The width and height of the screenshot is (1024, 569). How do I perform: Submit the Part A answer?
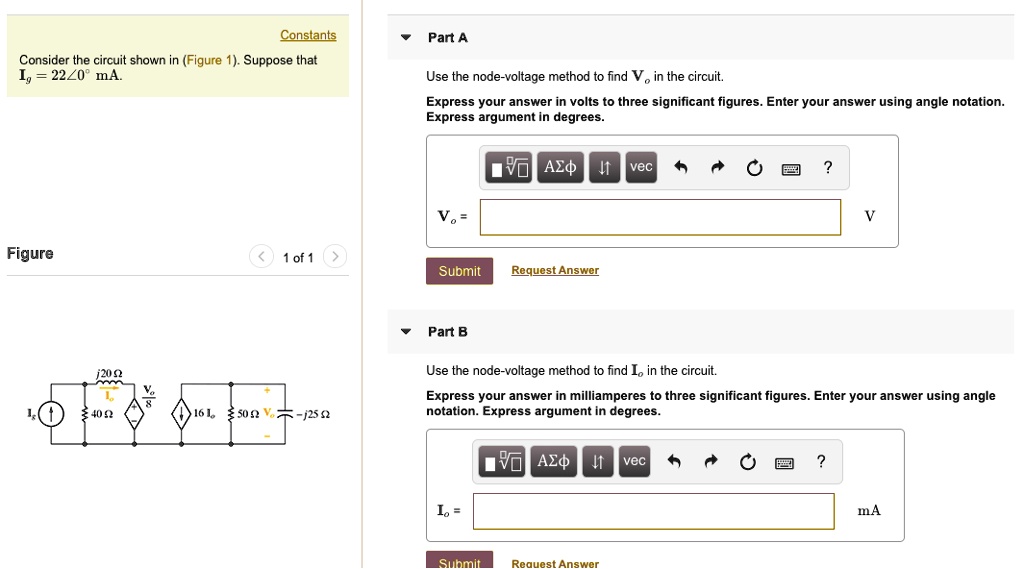click(459, 271)
